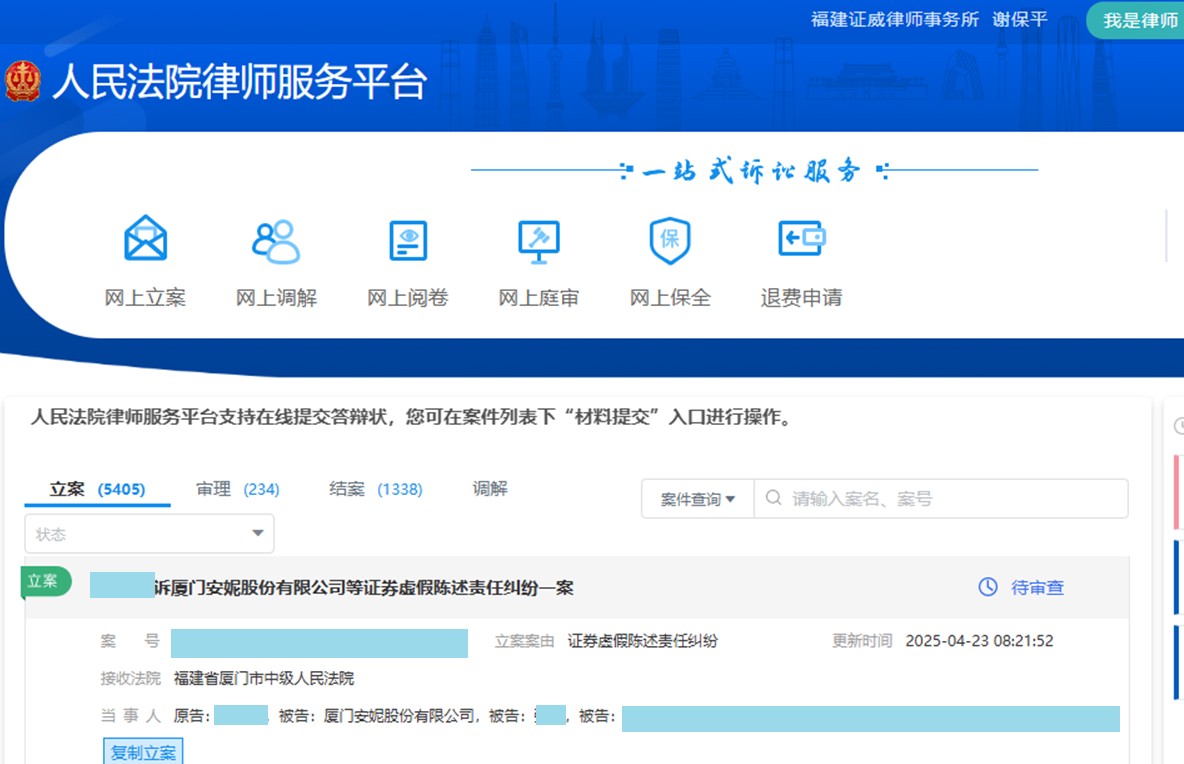Open the 网上立案 envelope icon
This screenshot has width=1184, height=764.
click(145, 239)
